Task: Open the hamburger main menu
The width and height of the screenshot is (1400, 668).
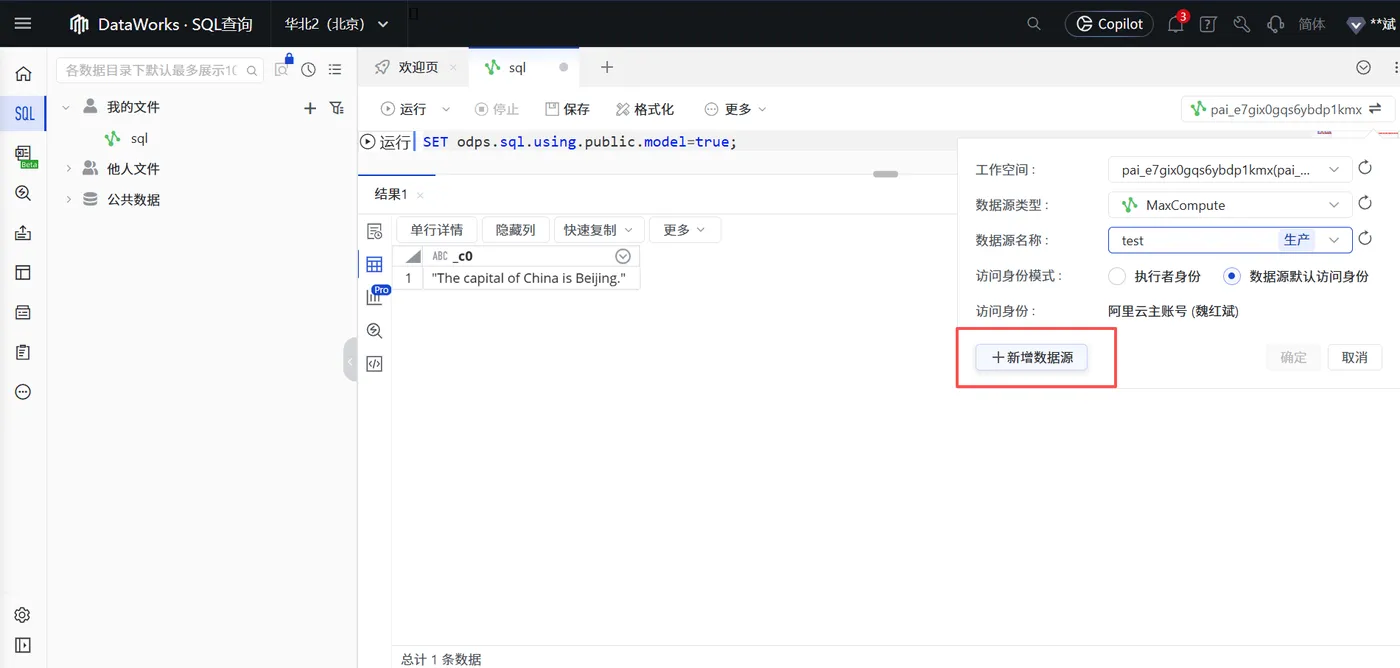Action: tap(23, 23)
